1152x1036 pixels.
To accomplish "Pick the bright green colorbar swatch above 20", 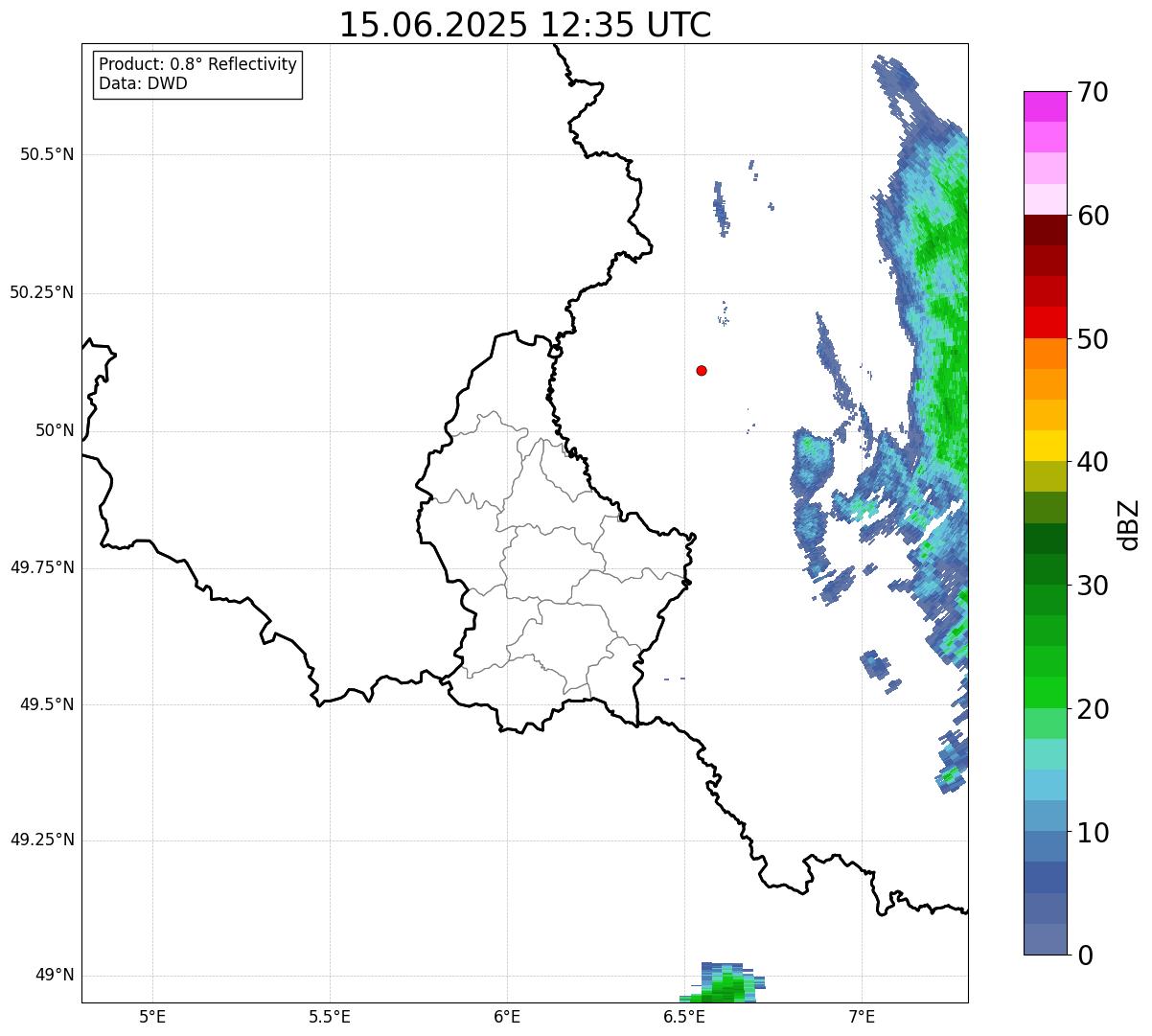I will coord(1046,692).
